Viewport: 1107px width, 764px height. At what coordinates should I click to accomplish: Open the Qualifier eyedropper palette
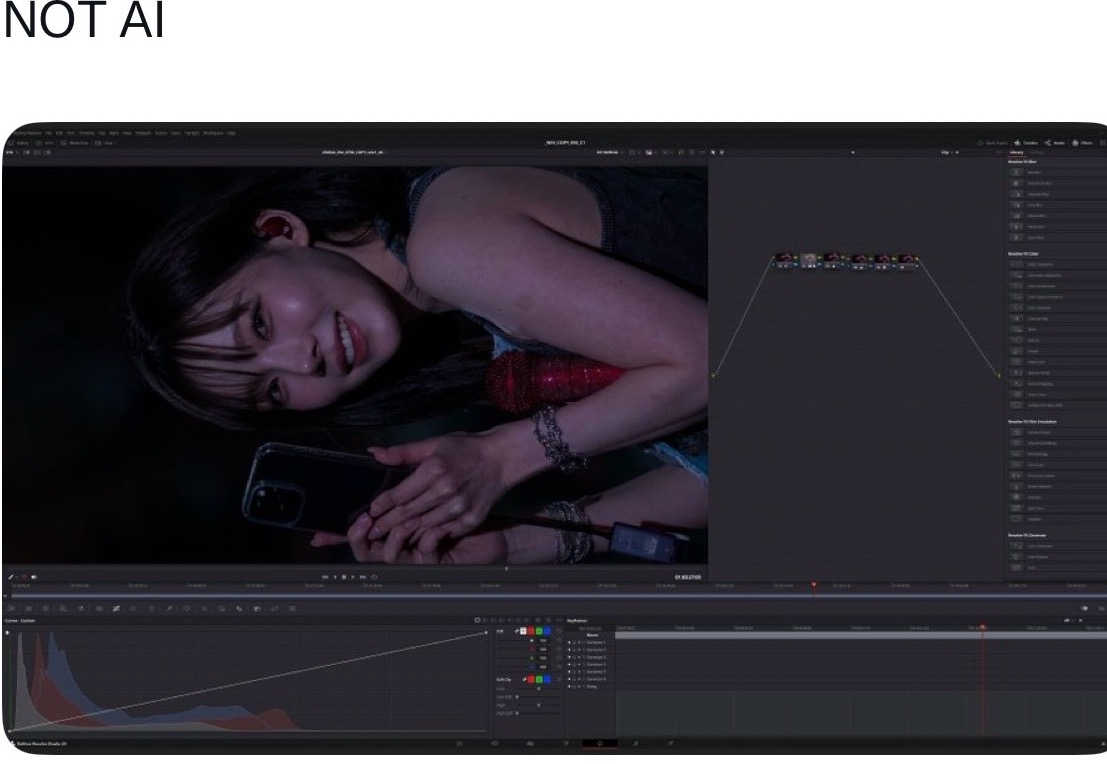(x=169, y=608)
